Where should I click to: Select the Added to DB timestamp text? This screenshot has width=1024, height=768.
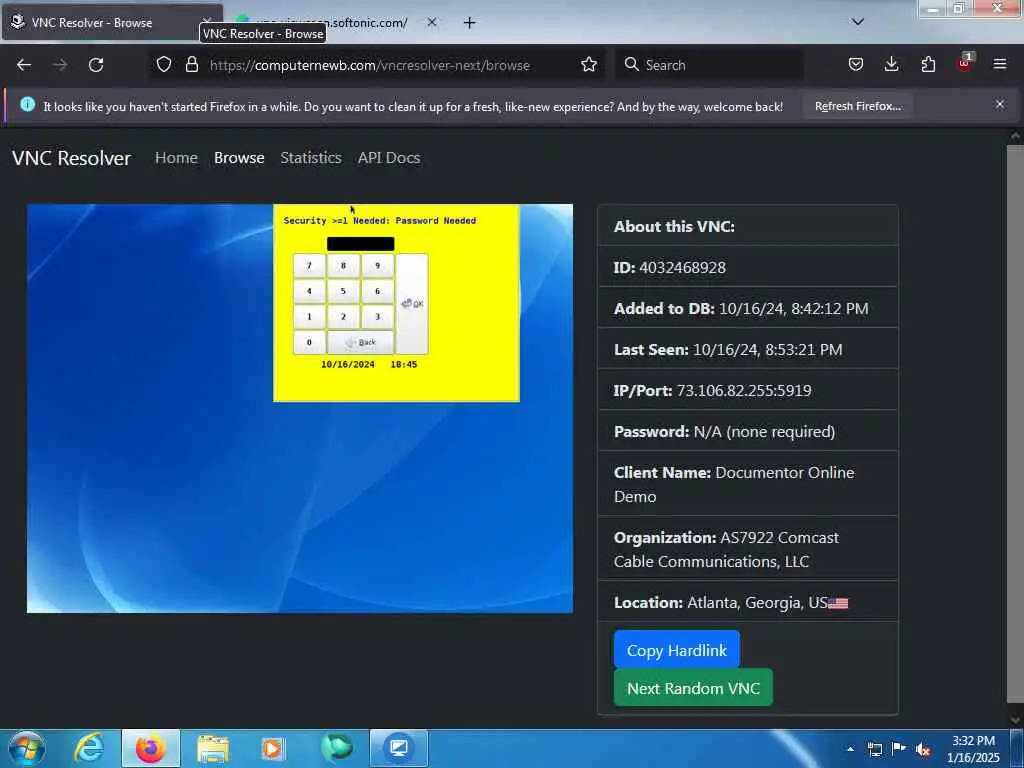coord(793,308)
